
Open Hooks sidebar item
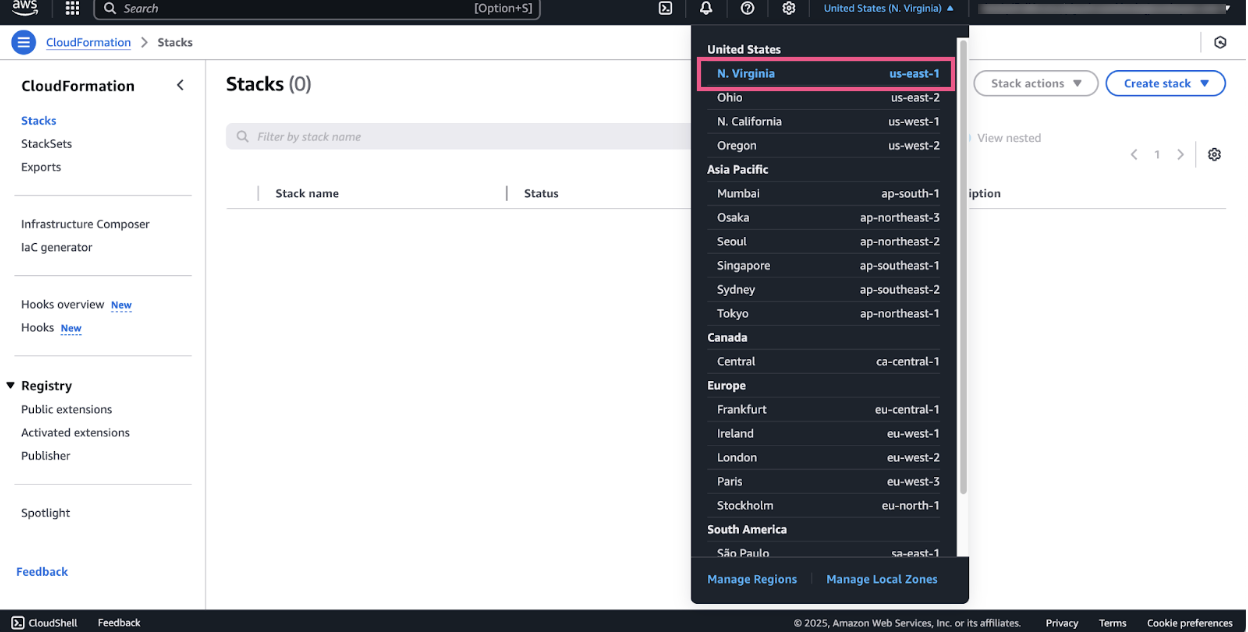(37, 327)
